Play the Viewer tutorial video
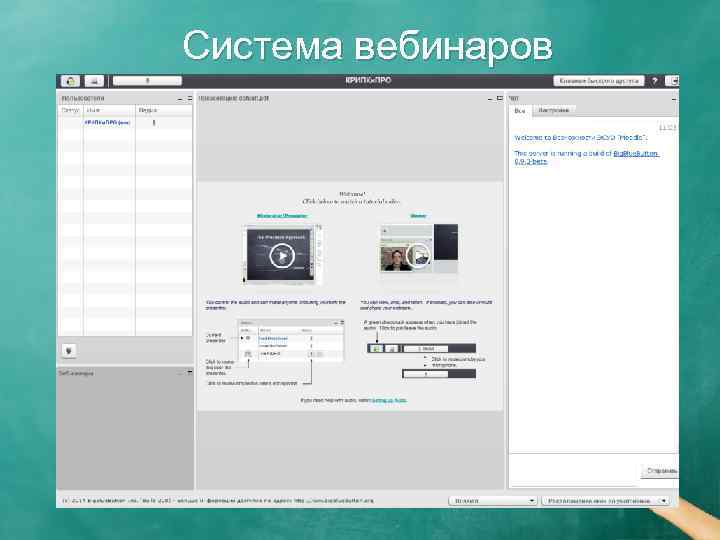 (x=418, y=254)
